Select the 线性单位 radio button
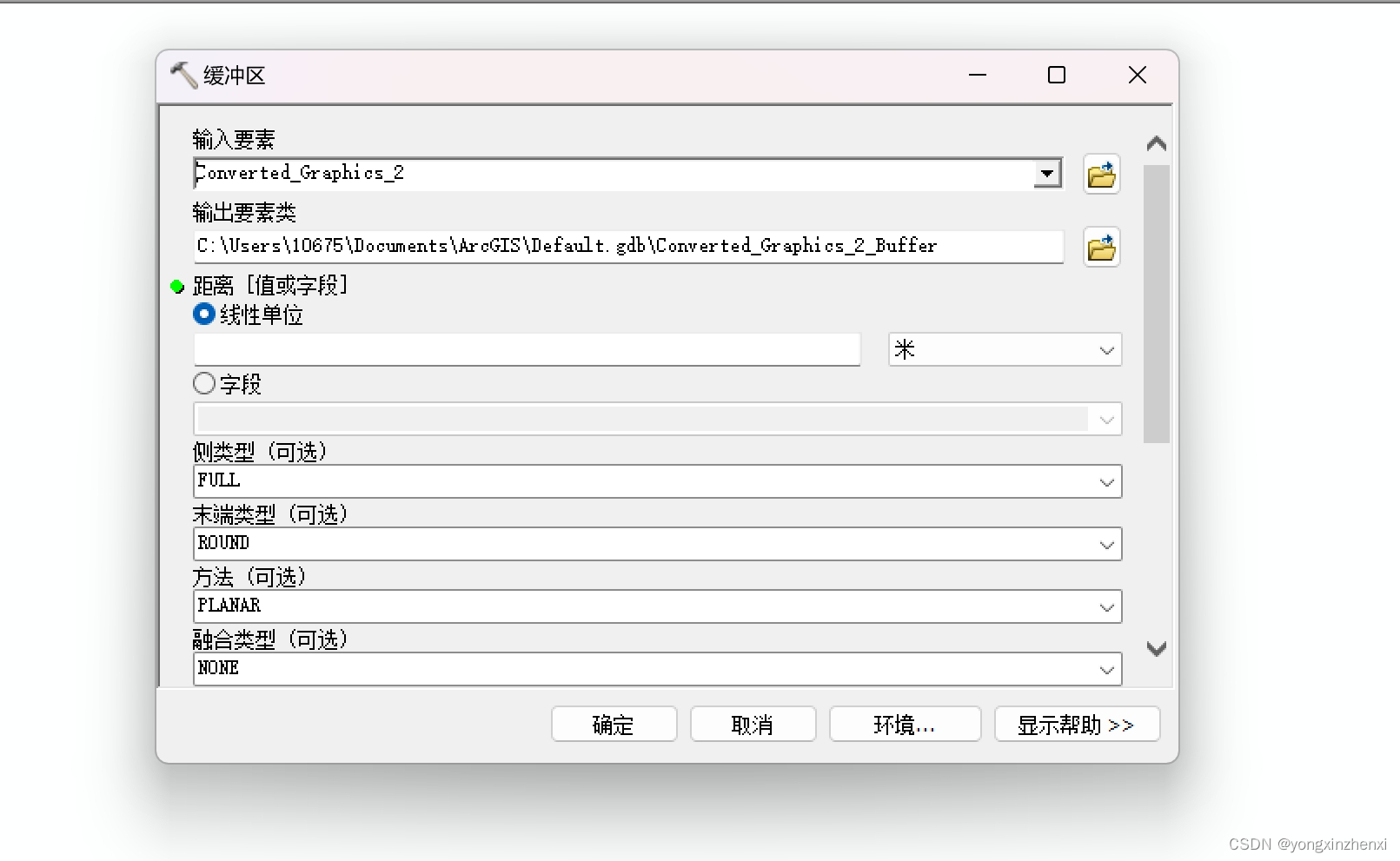 204,314
